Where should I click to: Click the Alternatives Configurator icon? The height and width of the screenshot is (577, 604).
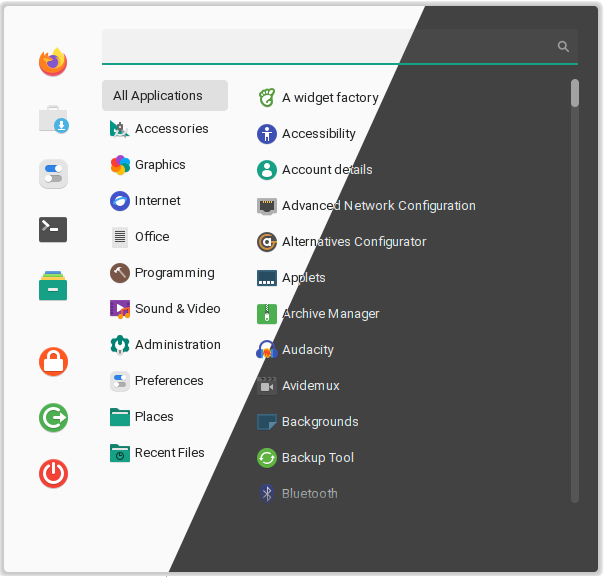point(267,242)
